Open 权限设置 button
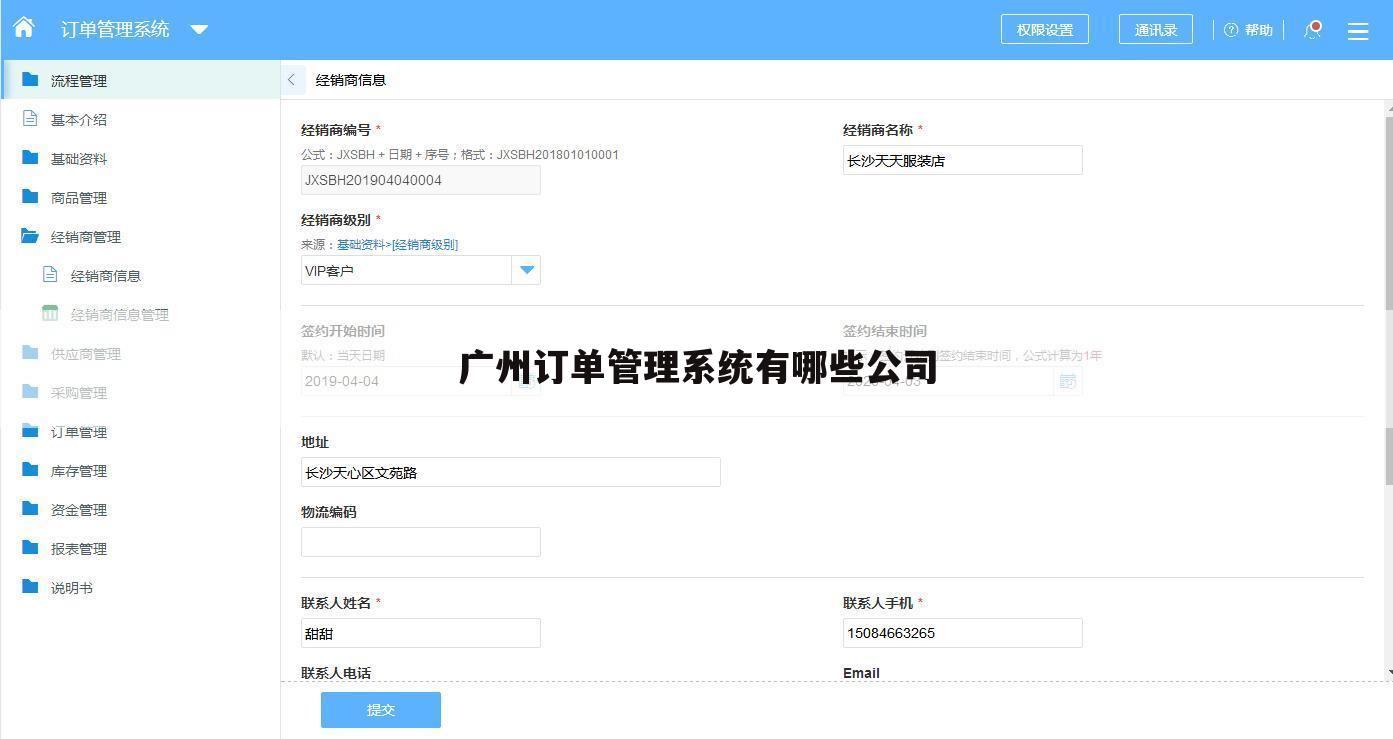This screenshot has width=1393, height=739. coord(1045,29)
